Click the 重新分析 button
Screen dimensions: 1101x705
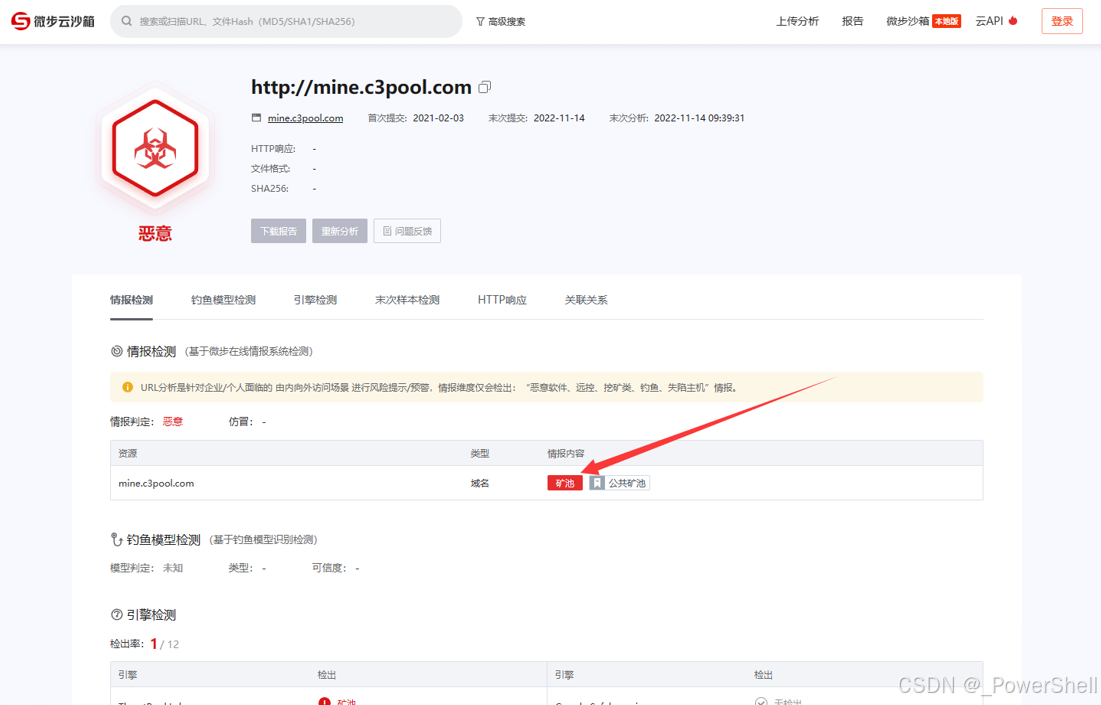click(x=340, y=231)
